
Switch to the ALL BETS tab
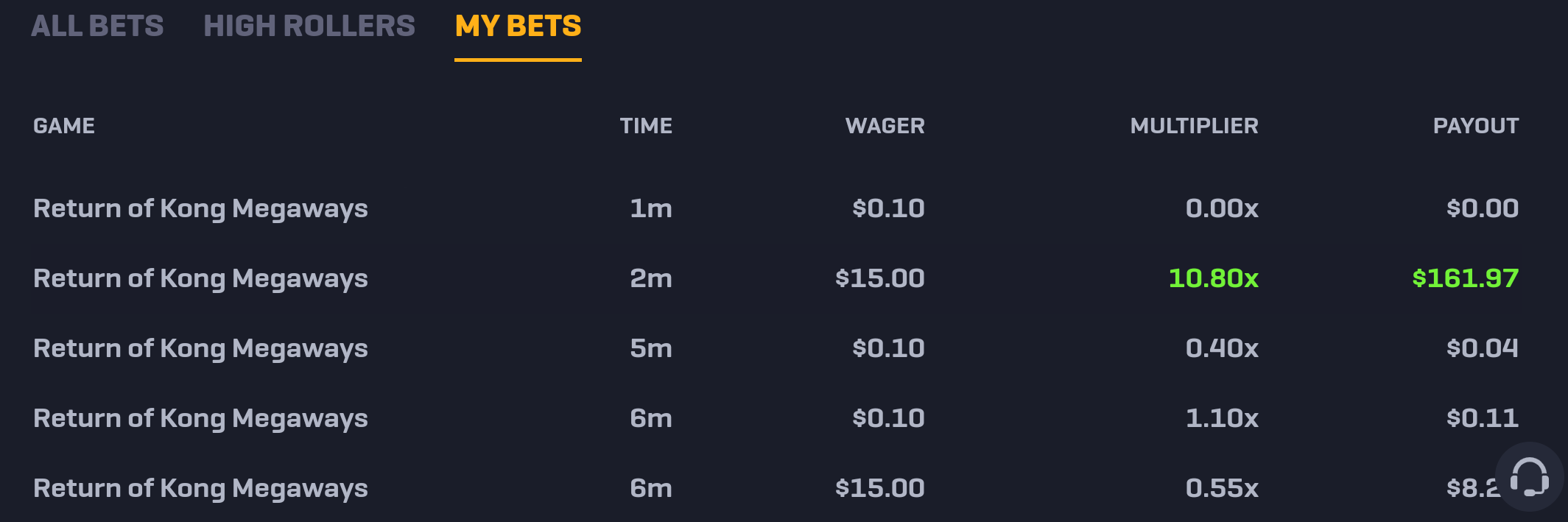pos(97,26)
